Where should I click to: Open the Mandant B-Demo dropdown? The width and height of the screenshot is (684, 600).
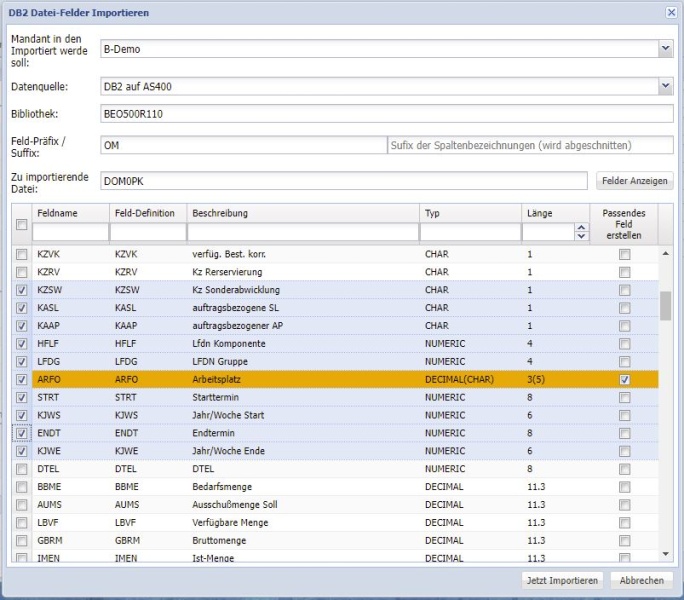[x=666, y=48]
